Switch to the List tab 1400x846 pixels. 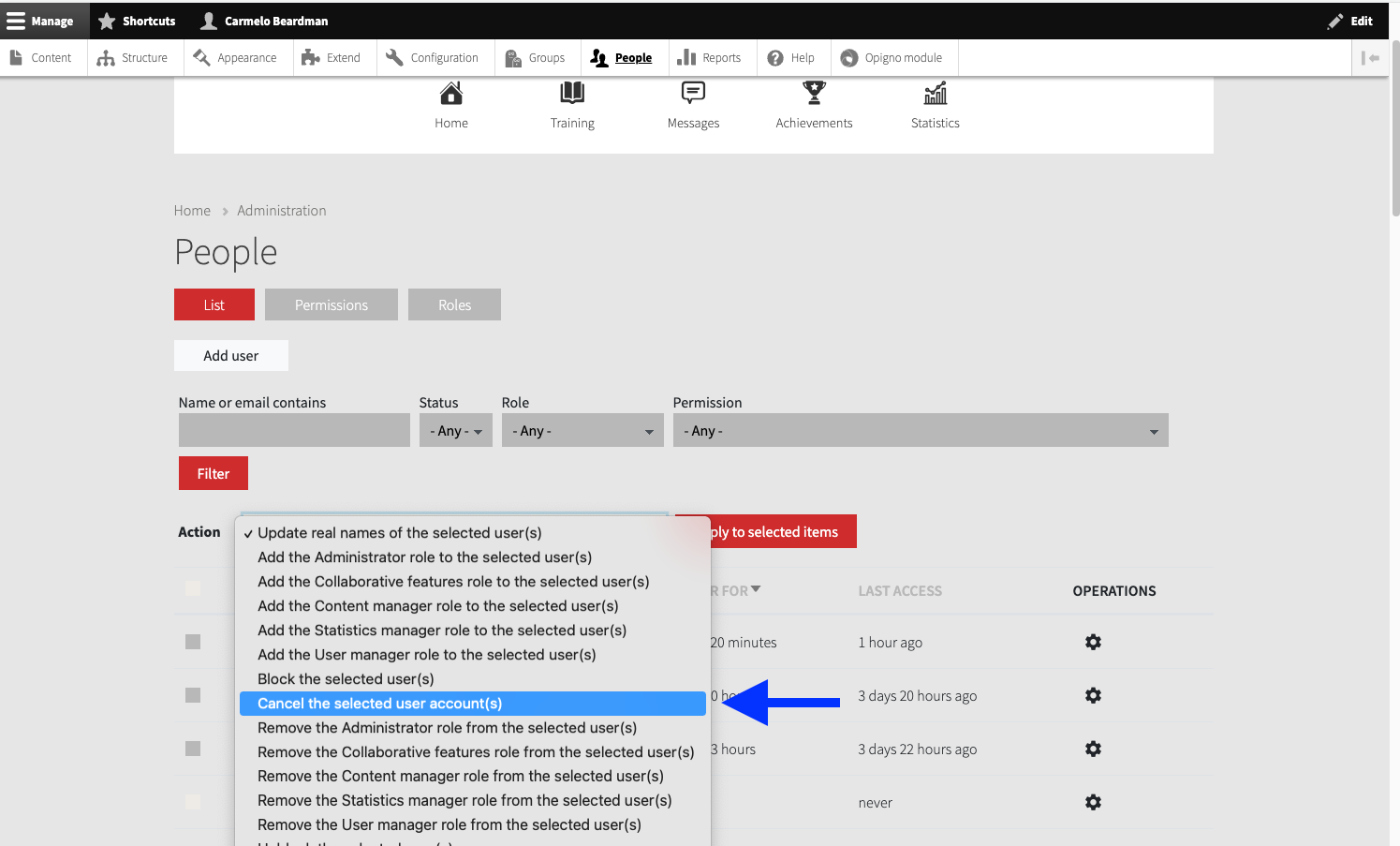coord(214,304)
